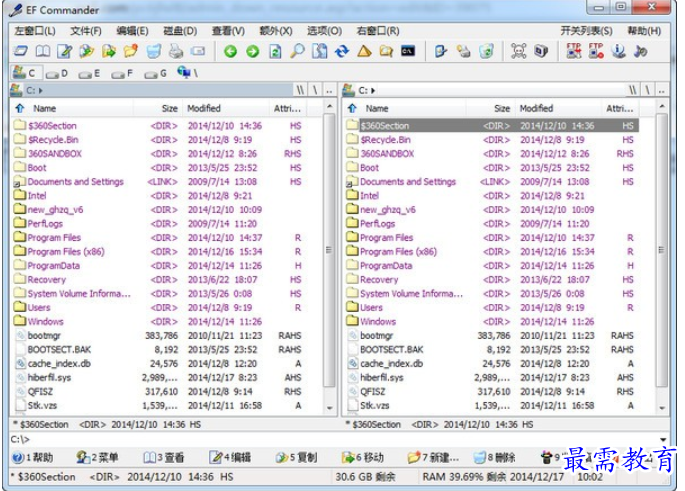Screen dimensions: 685x491
Task: Open the 左窗口(L) menu
Action: pyautogui.click(x=35, y=31)
